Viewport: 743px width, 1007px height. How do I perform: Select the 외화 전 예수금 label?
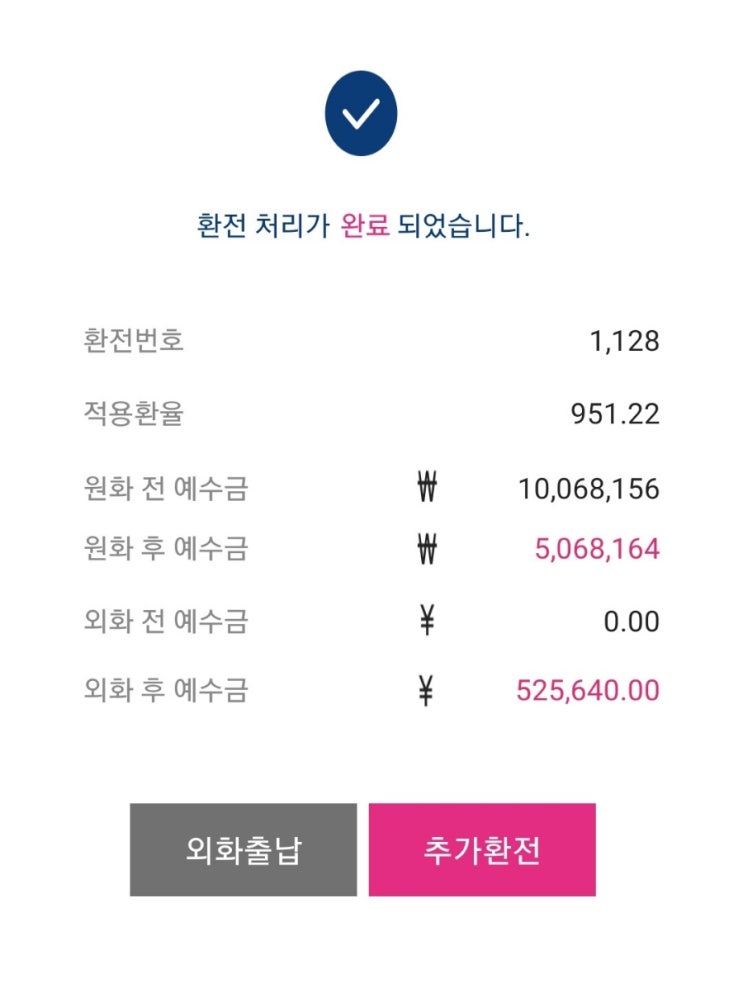[x=166, y=622]
